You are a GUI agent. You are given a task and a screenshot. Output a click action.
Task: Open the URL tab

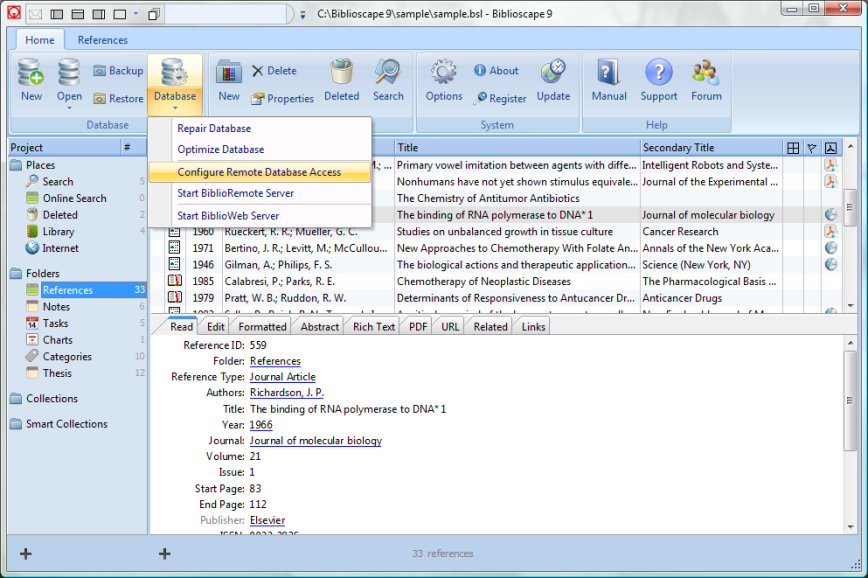(450, 327)
